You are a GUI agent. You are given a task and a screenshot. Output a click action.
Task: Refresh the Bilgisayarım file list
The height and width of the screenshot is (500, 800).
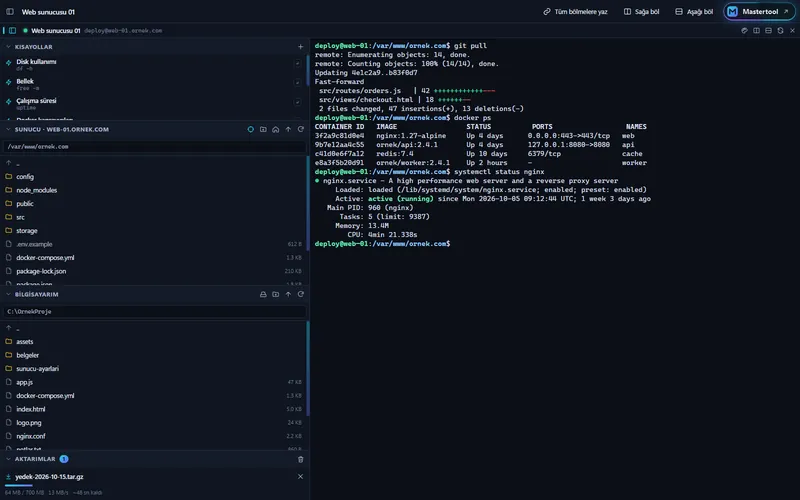pyautogui.click(x=301, y=294)
